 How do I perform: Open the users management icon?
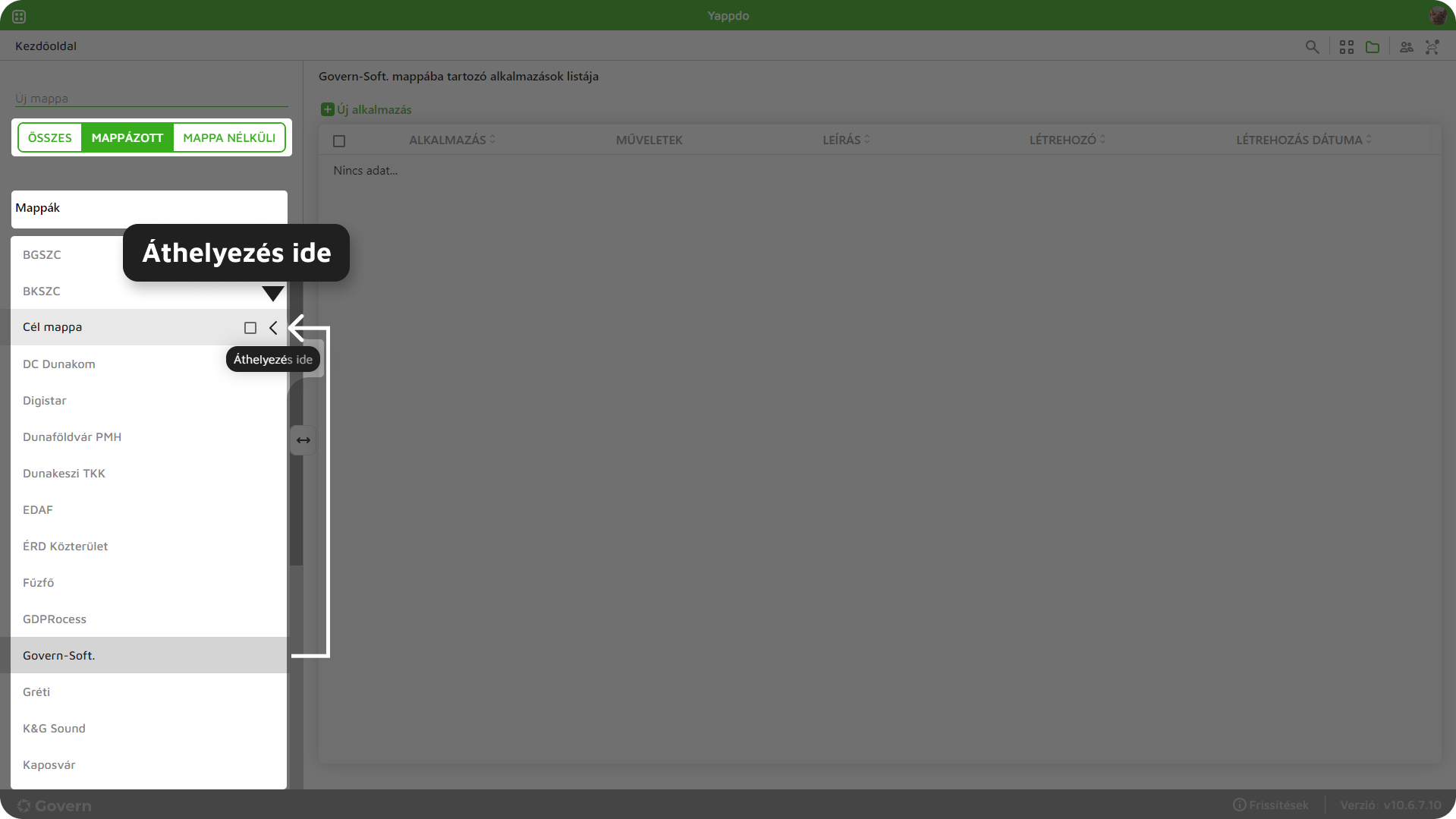pos(1407,47)
